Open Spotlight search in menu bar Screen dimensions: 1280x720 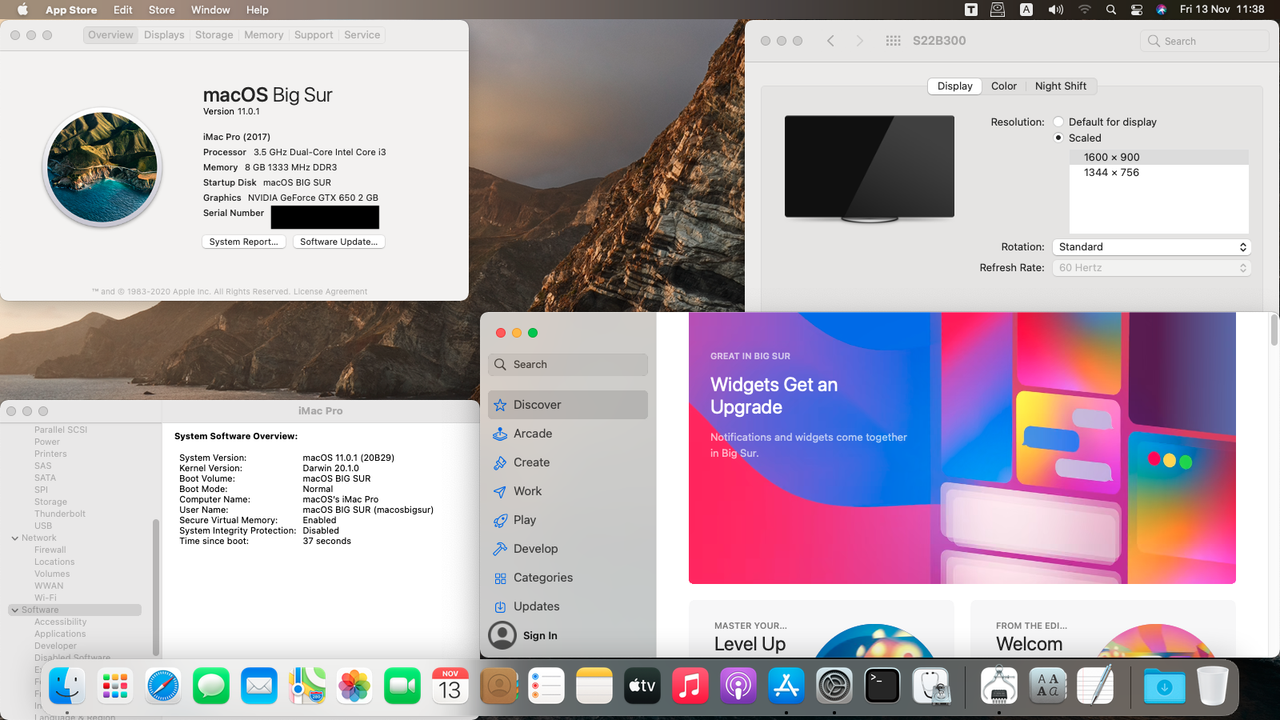pyautogui.click(x=1111, y=10)
